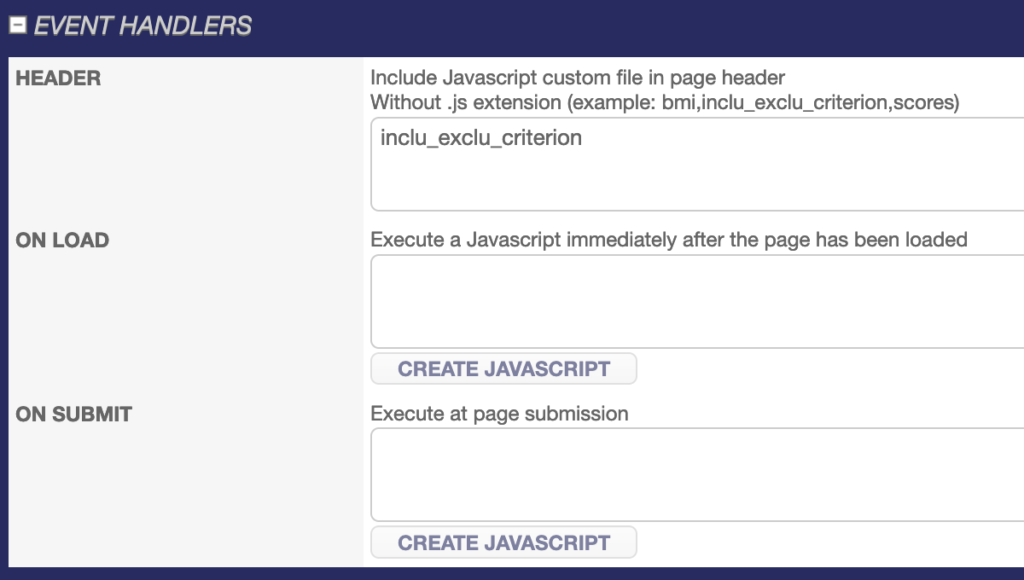Click the ON LOAD row label

pos(62,240)
